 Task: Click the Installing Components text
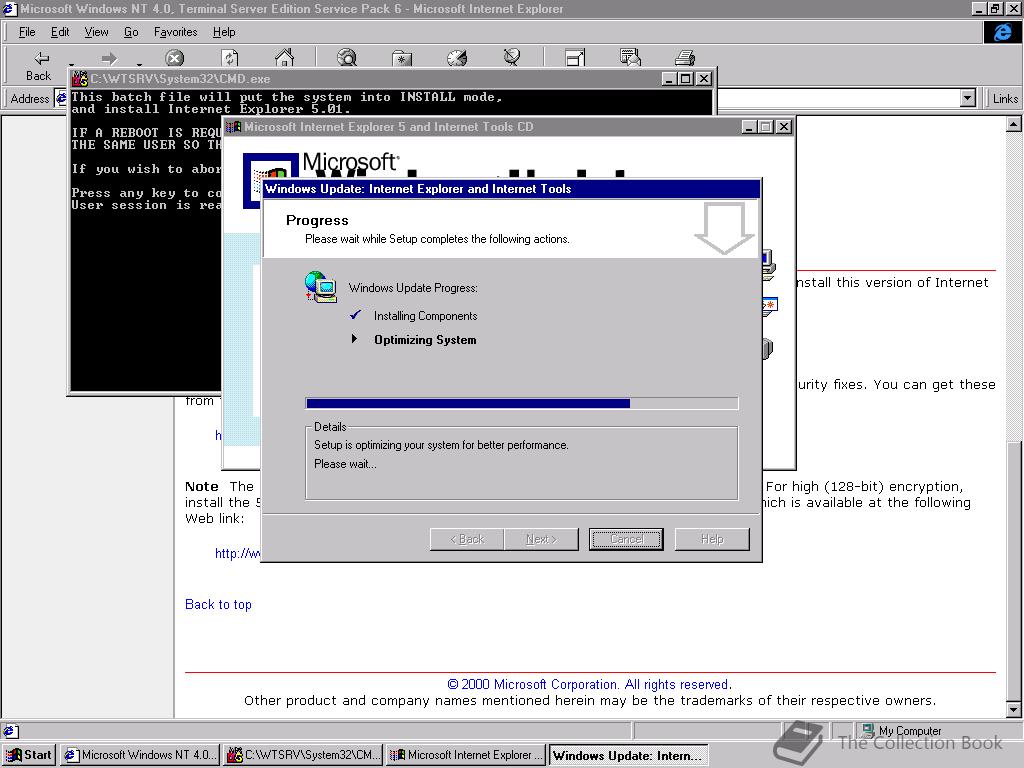(425, 316)
